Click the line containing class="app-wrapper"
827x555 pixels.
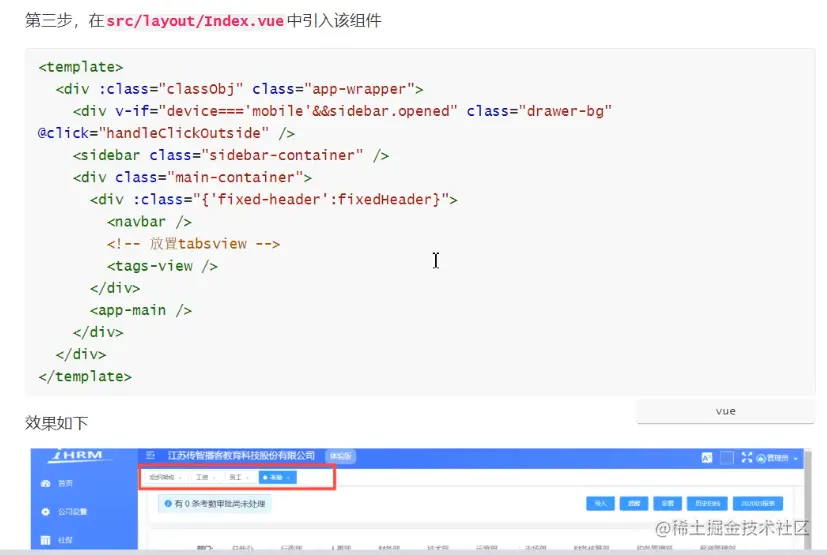click(239, 89)
